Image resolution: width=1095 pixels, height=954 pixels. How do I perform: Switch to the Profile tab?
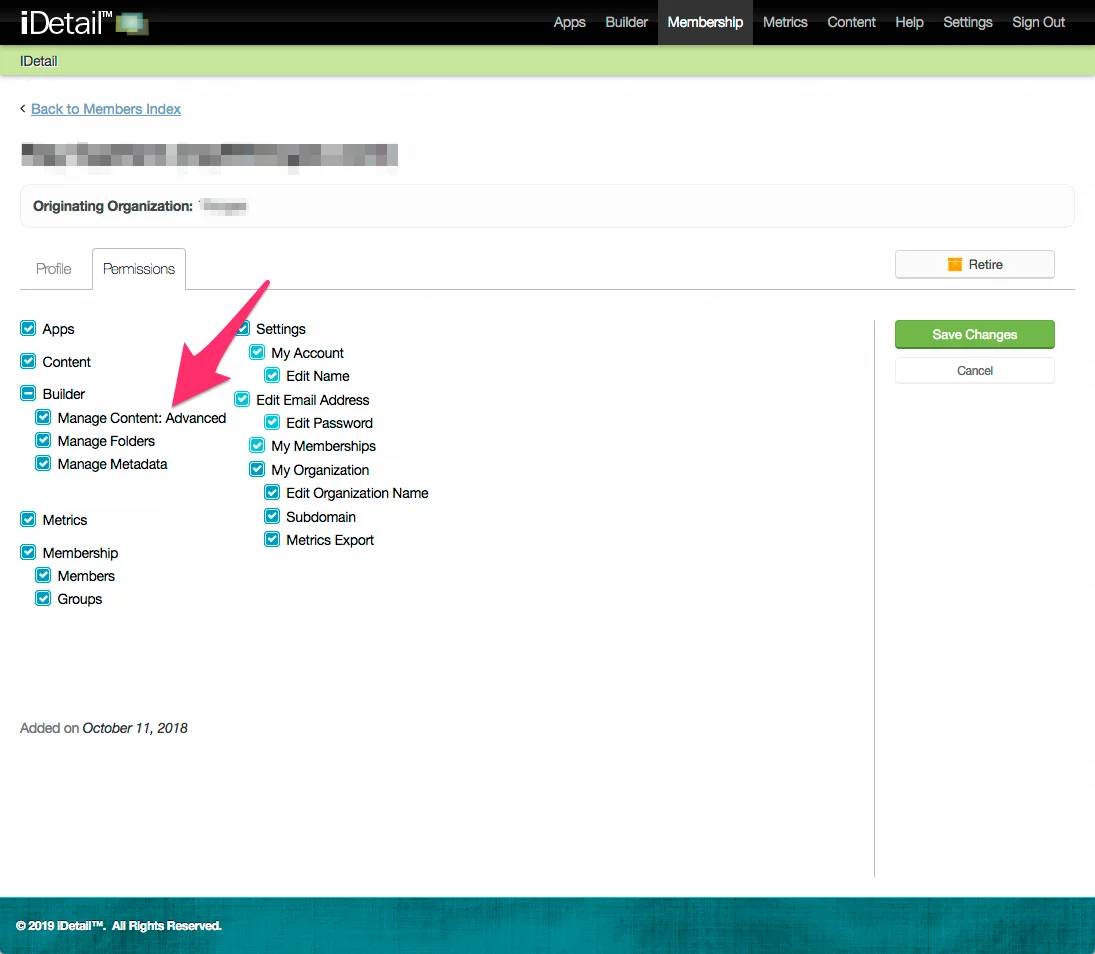tap(54, 268)
